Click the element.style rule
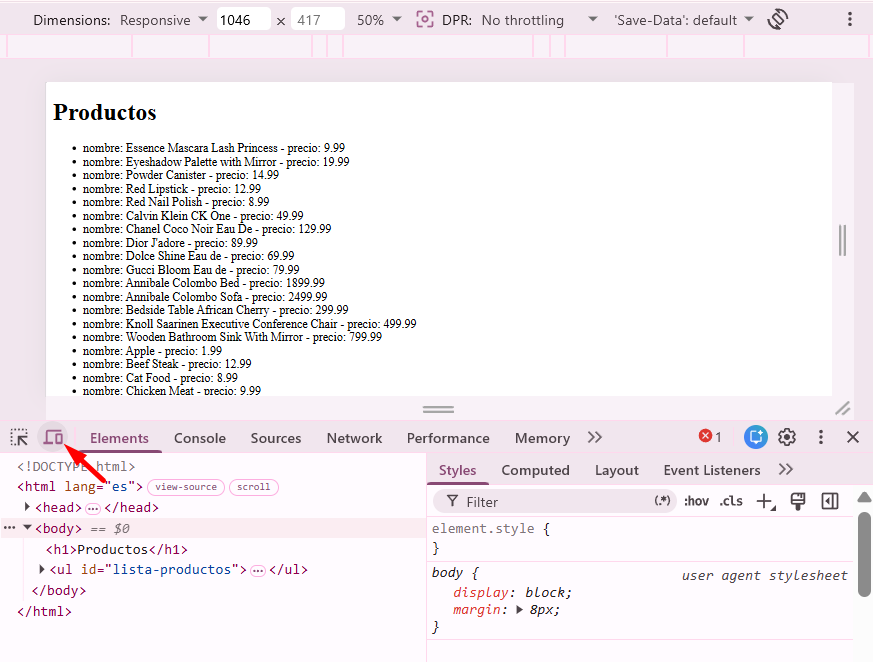 tap(491, 529)
